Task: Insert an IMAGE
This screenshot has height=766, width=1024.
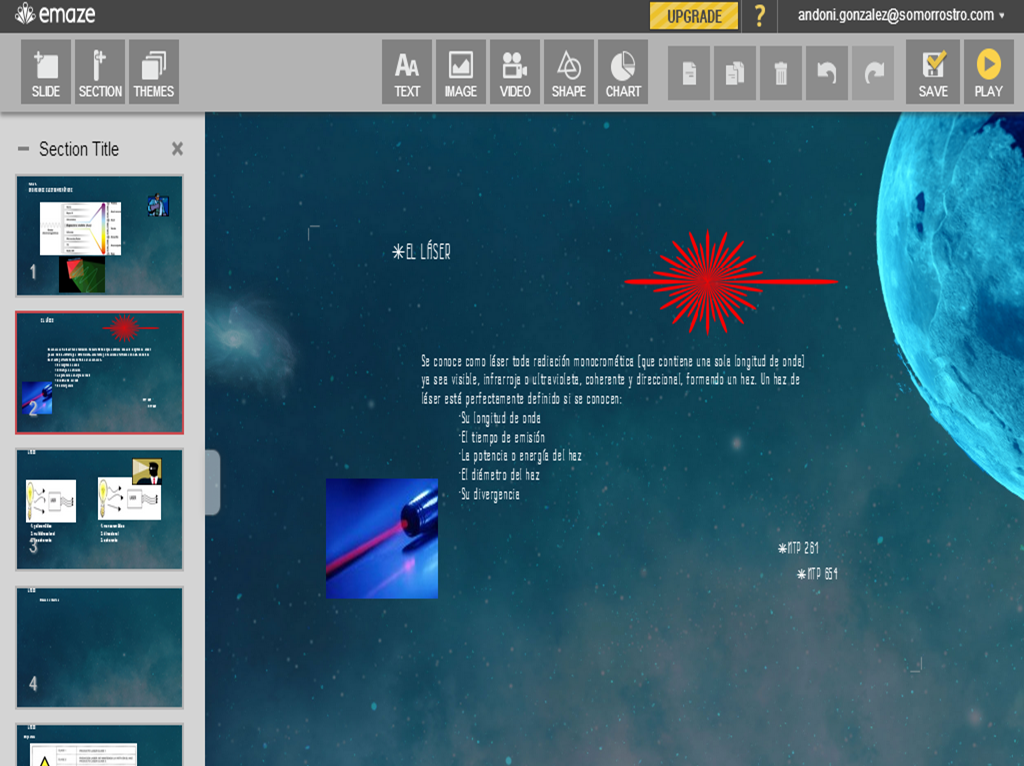Action: (x=461, y=72)
